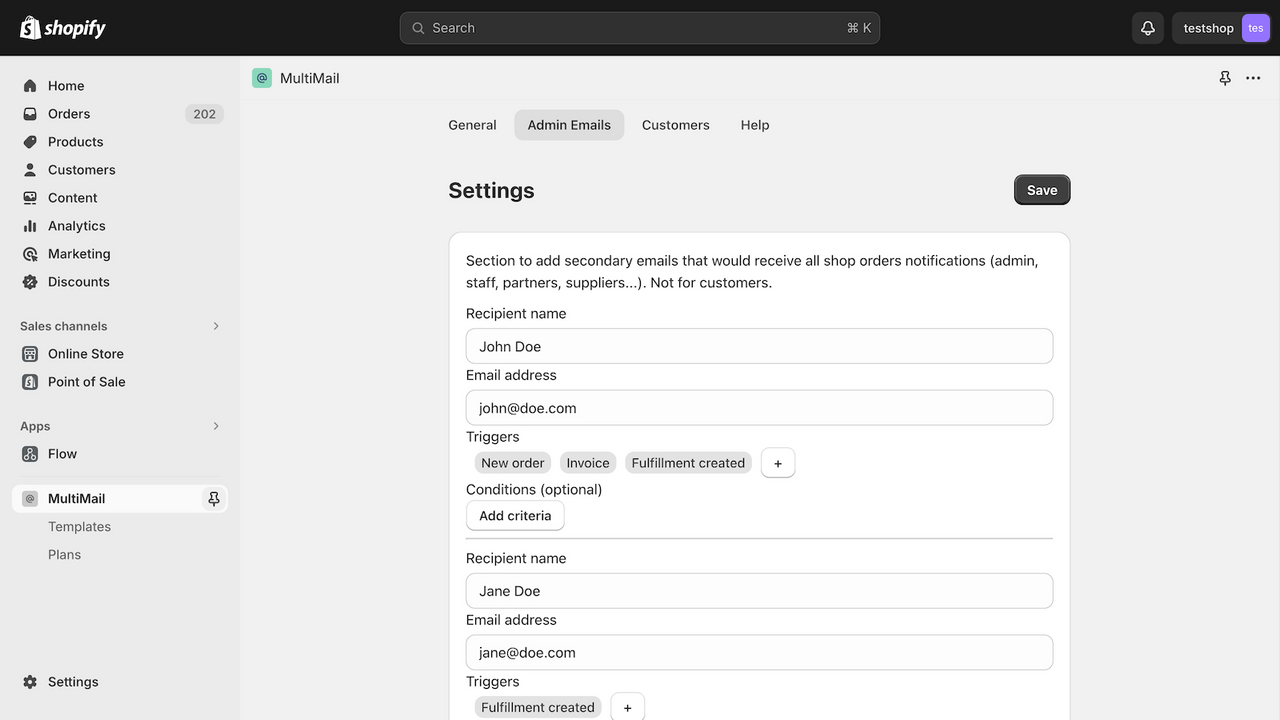Click the Products tag icon
The height and width of the screenshot is (720, 1280).
tap(30, 142)
